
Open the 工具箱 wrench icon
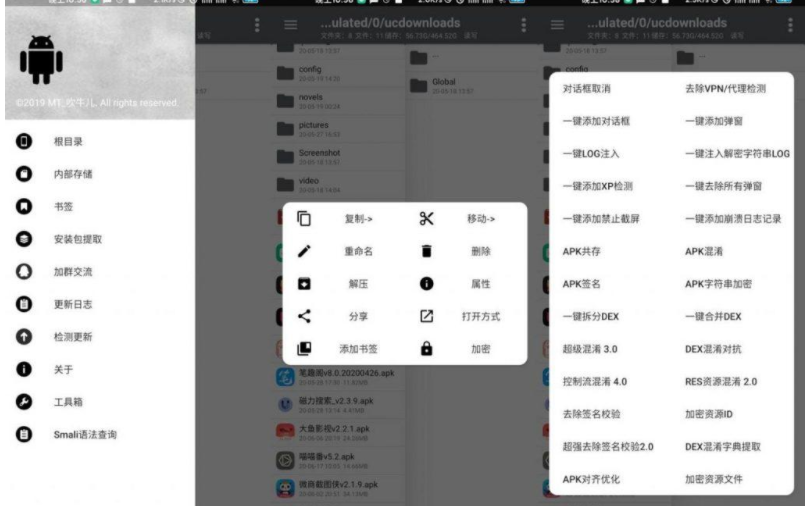(x=24, y=402)
